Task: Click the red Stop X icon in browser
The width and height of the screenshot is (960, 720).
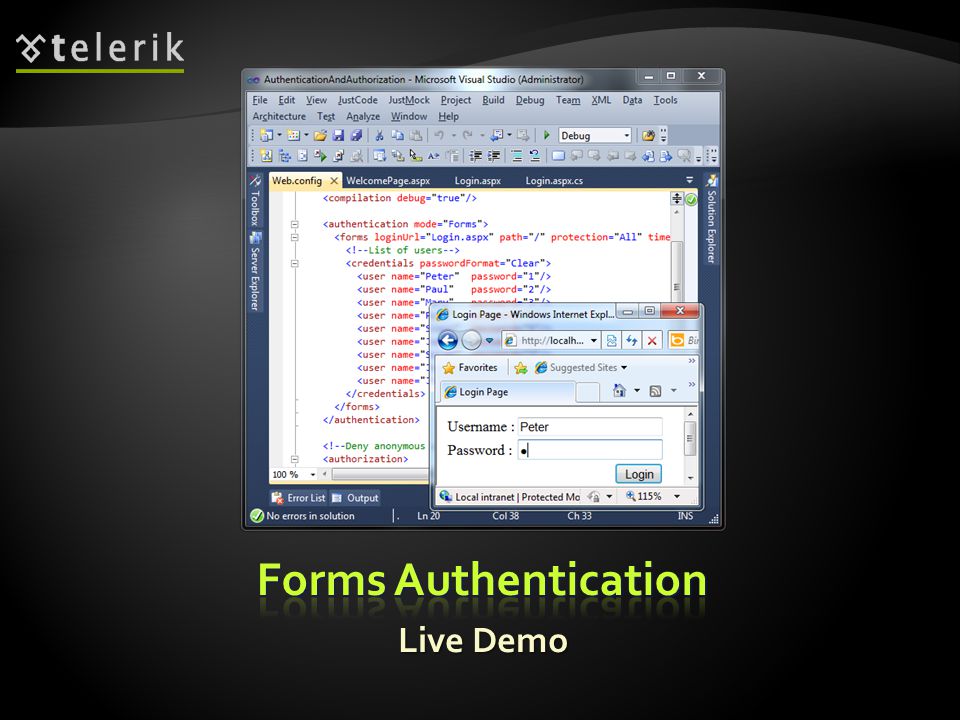Action: tap(652, 340)
